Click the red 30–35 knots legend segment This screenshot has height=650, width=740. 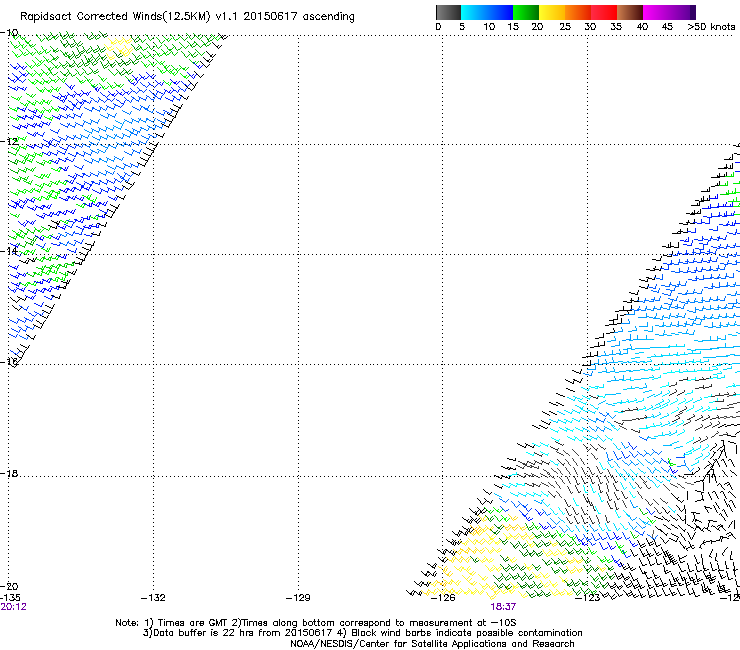[x=604, y=12]
